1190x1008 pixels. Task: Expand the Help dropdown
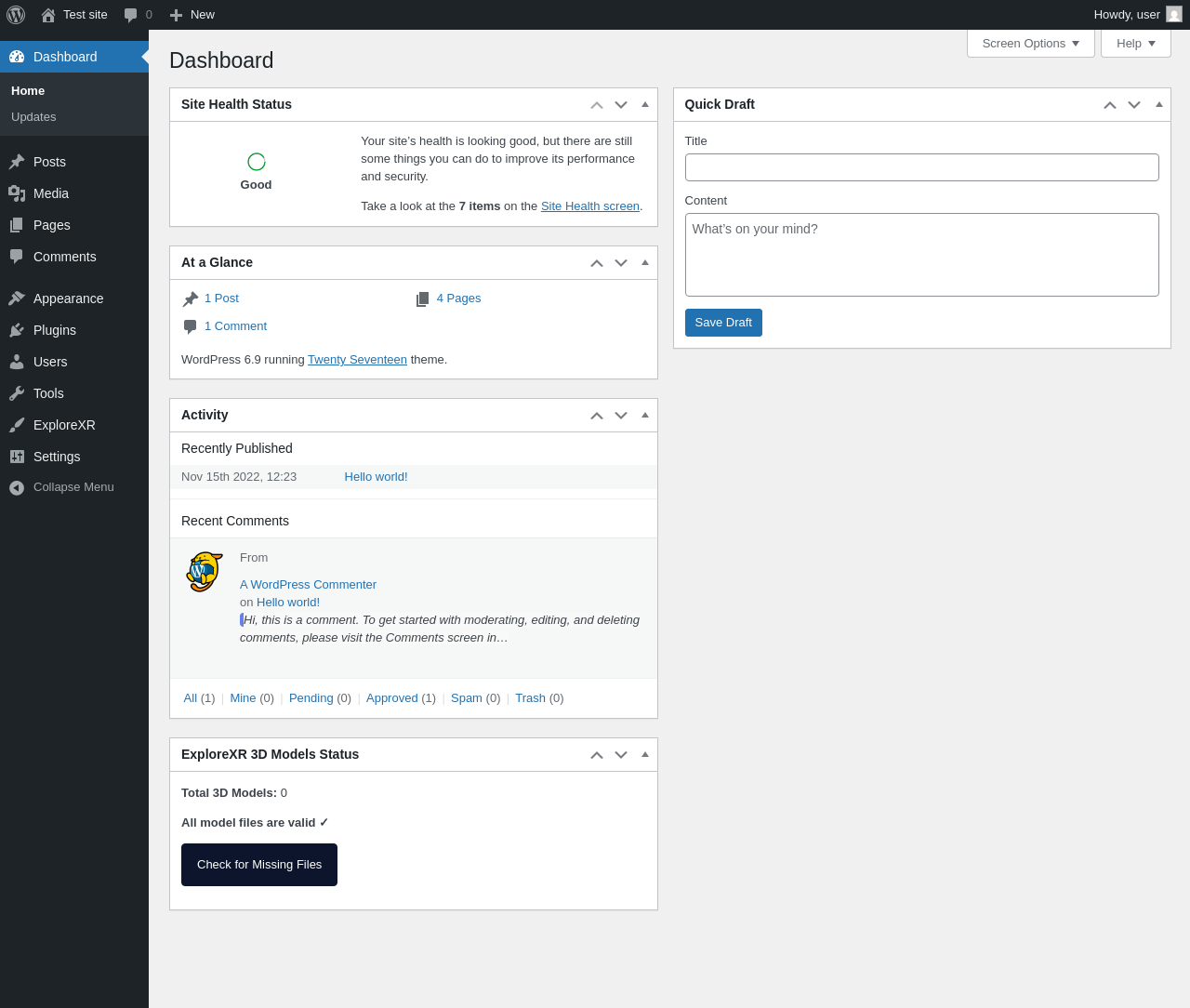click(x=1136, y=44)
